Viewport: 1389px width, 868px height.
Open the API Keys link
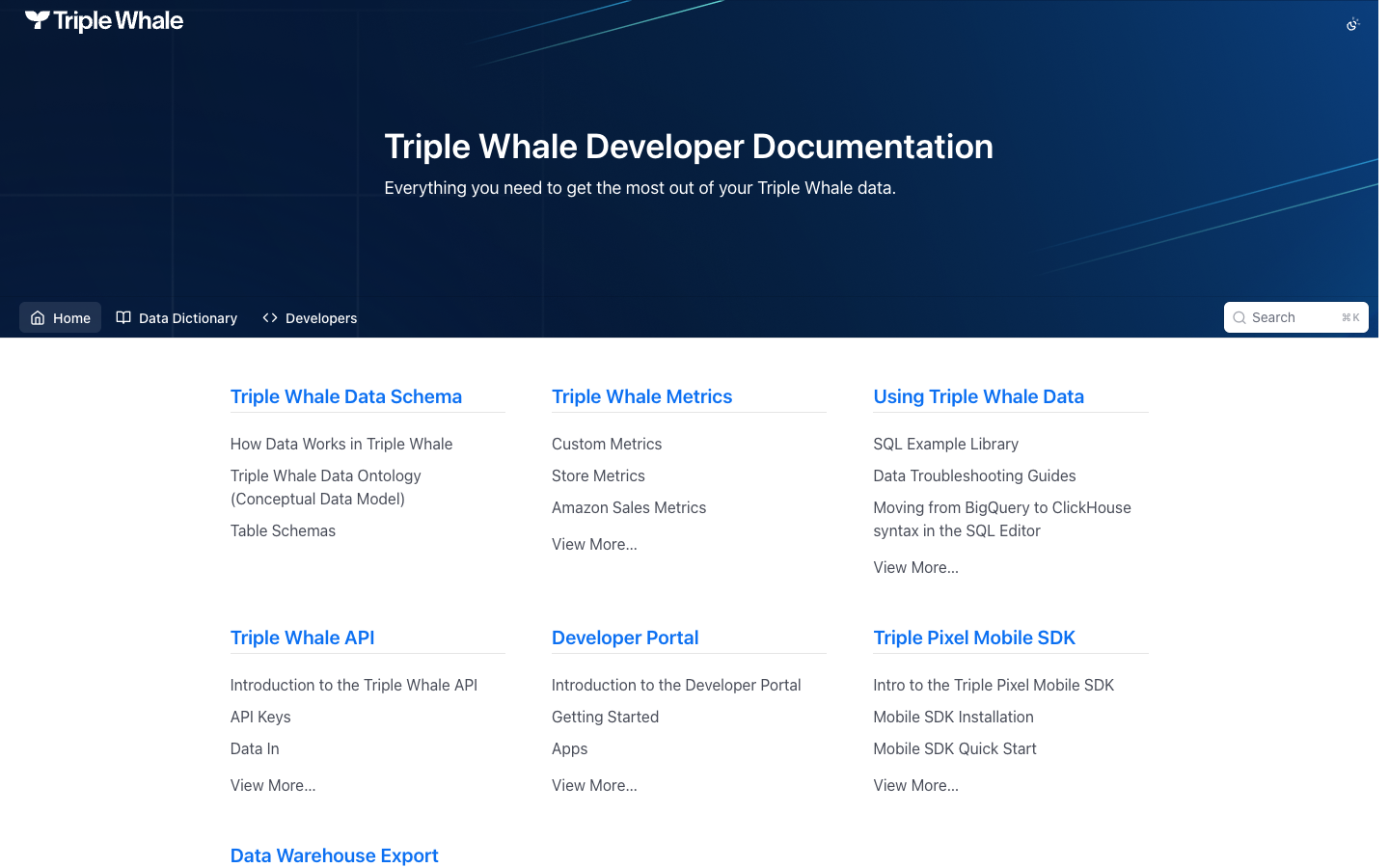coord(260,717)
